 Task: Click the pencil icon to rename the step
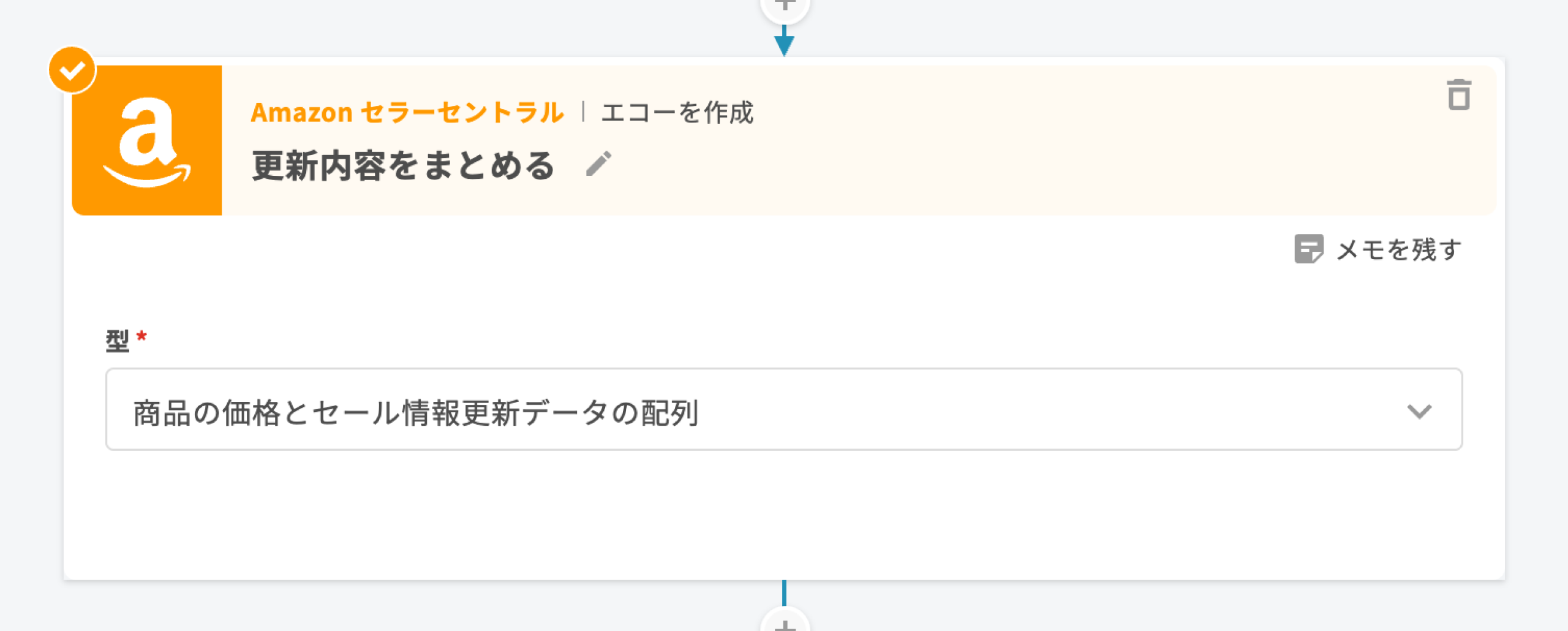coord(598,164)
